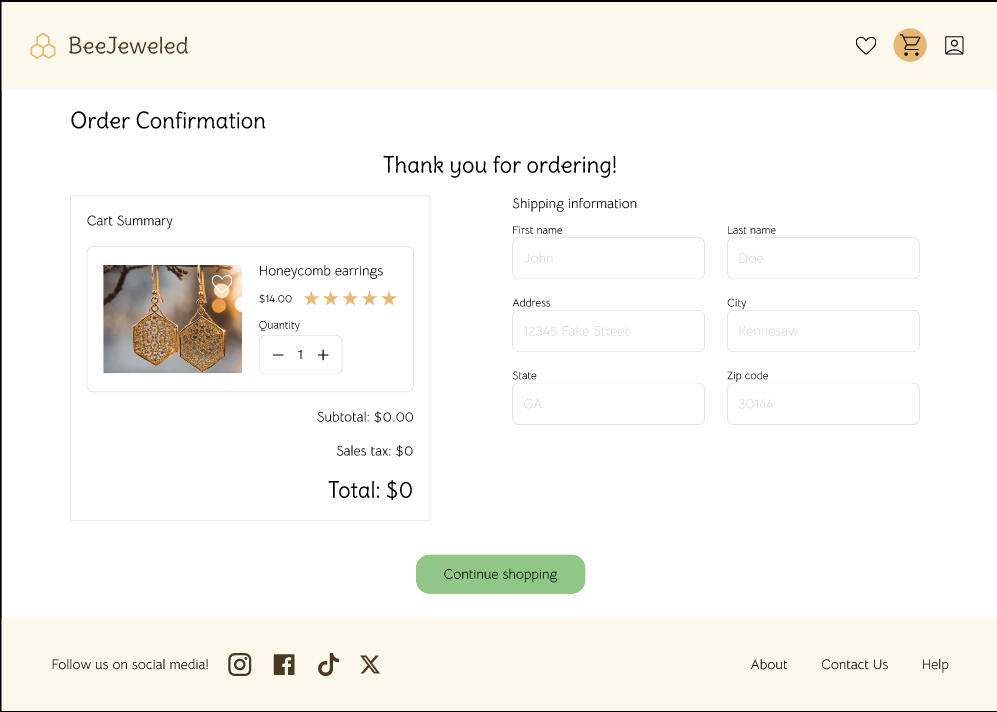This screenshot has height=712, width=997.
Task: Select the fifth rating star
Action: click(x=388, y=297)
